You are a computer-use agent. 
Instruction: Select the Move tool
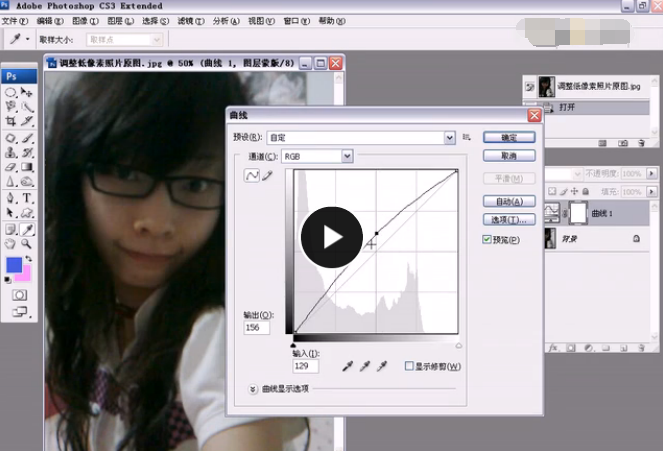click(27, 92)
